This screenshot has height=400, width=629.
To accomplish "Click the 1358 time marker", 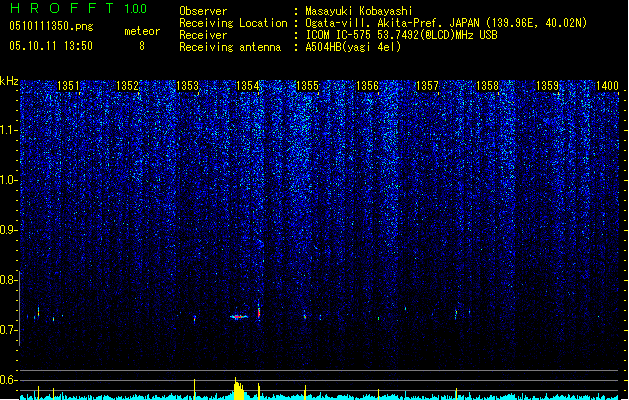I will (x=487, y=86).
